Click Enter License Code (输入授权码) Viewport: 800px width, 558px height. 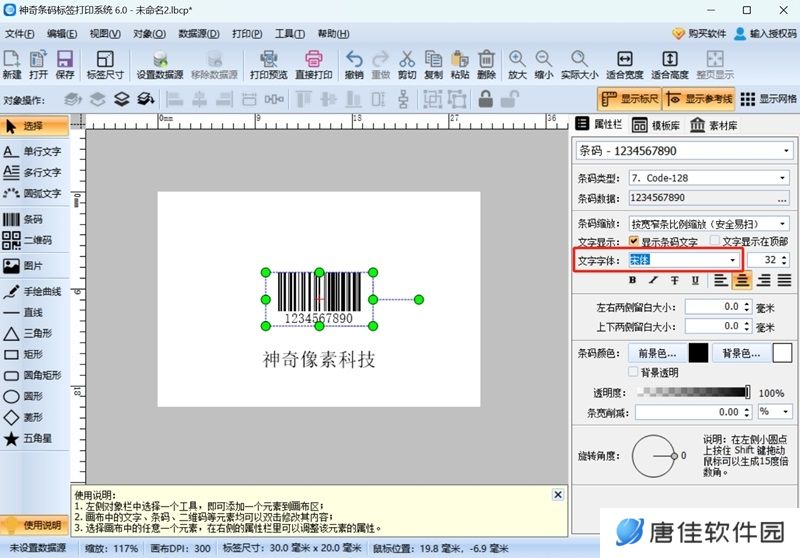click(765, 34)
